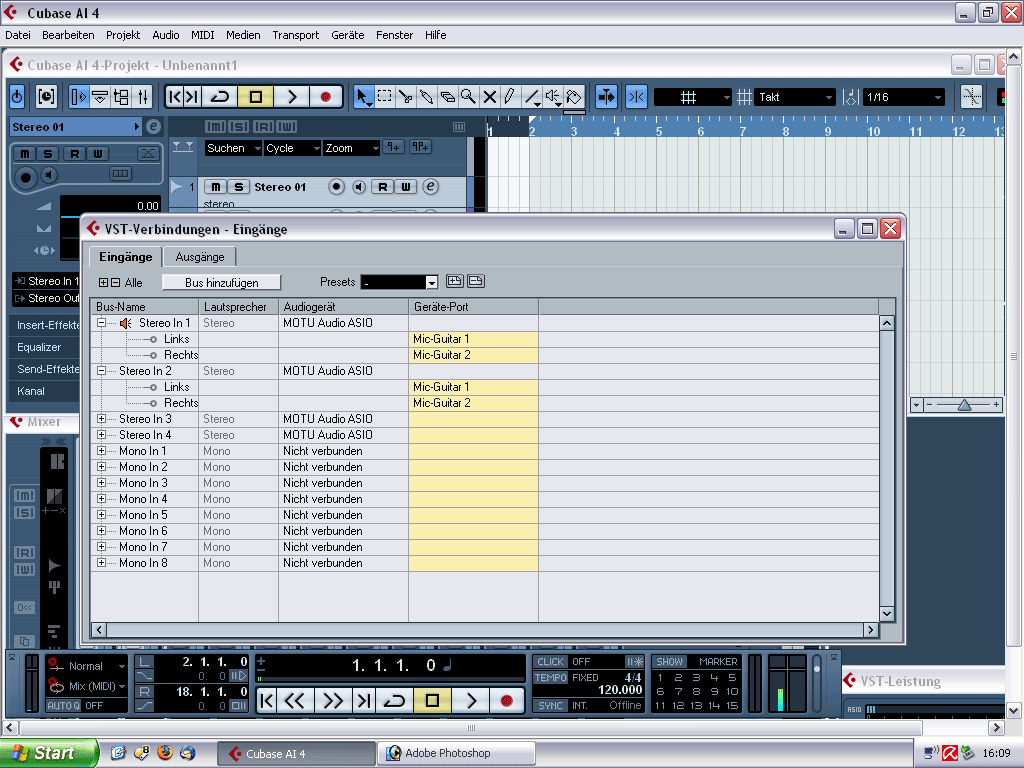Open the Zoom dropdown in track list
Viewport: 1024px width, 768px height.
coord(351,148)
